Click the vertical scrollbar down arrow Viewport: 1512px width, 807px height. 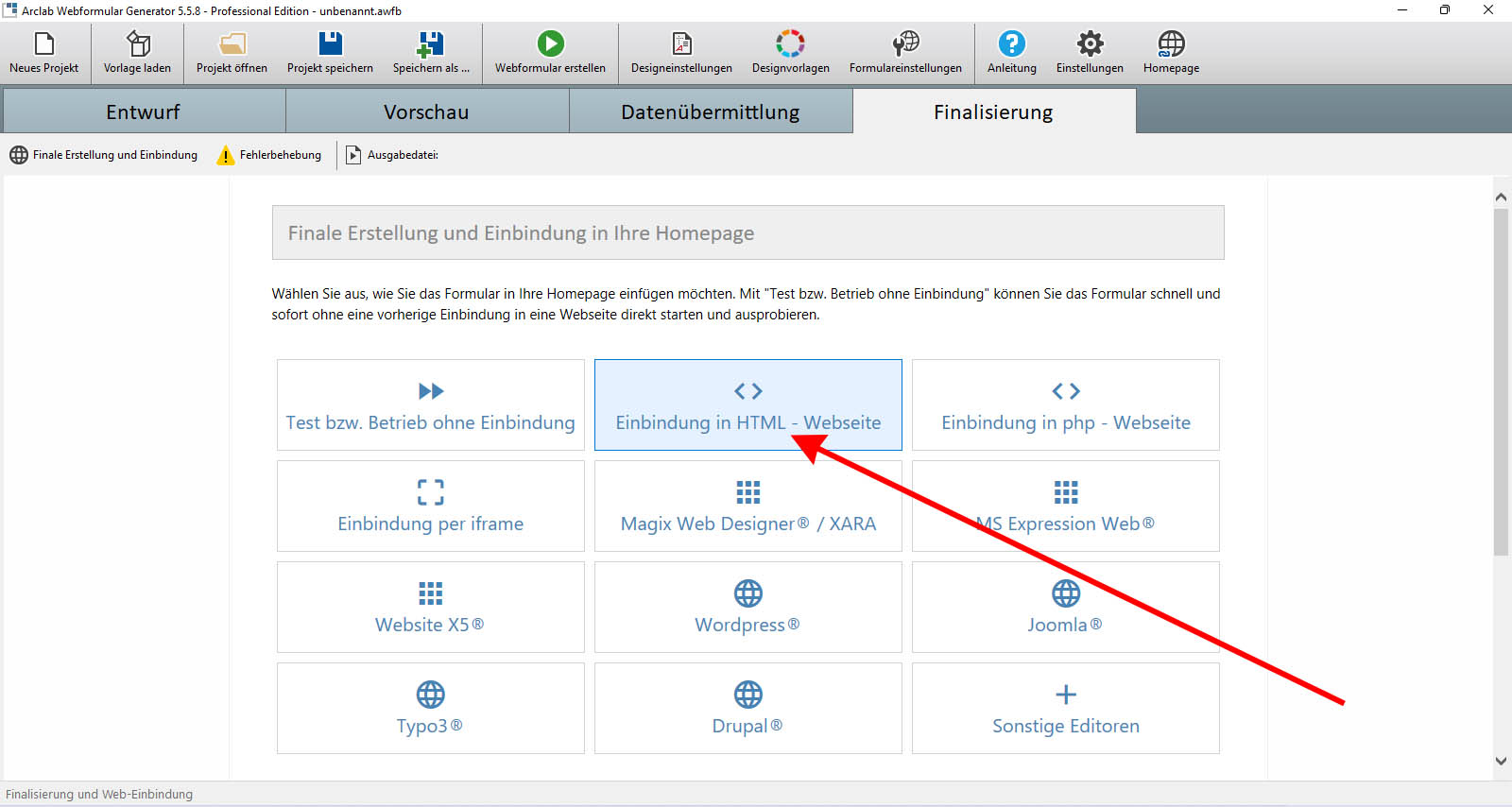point(1501,761)
